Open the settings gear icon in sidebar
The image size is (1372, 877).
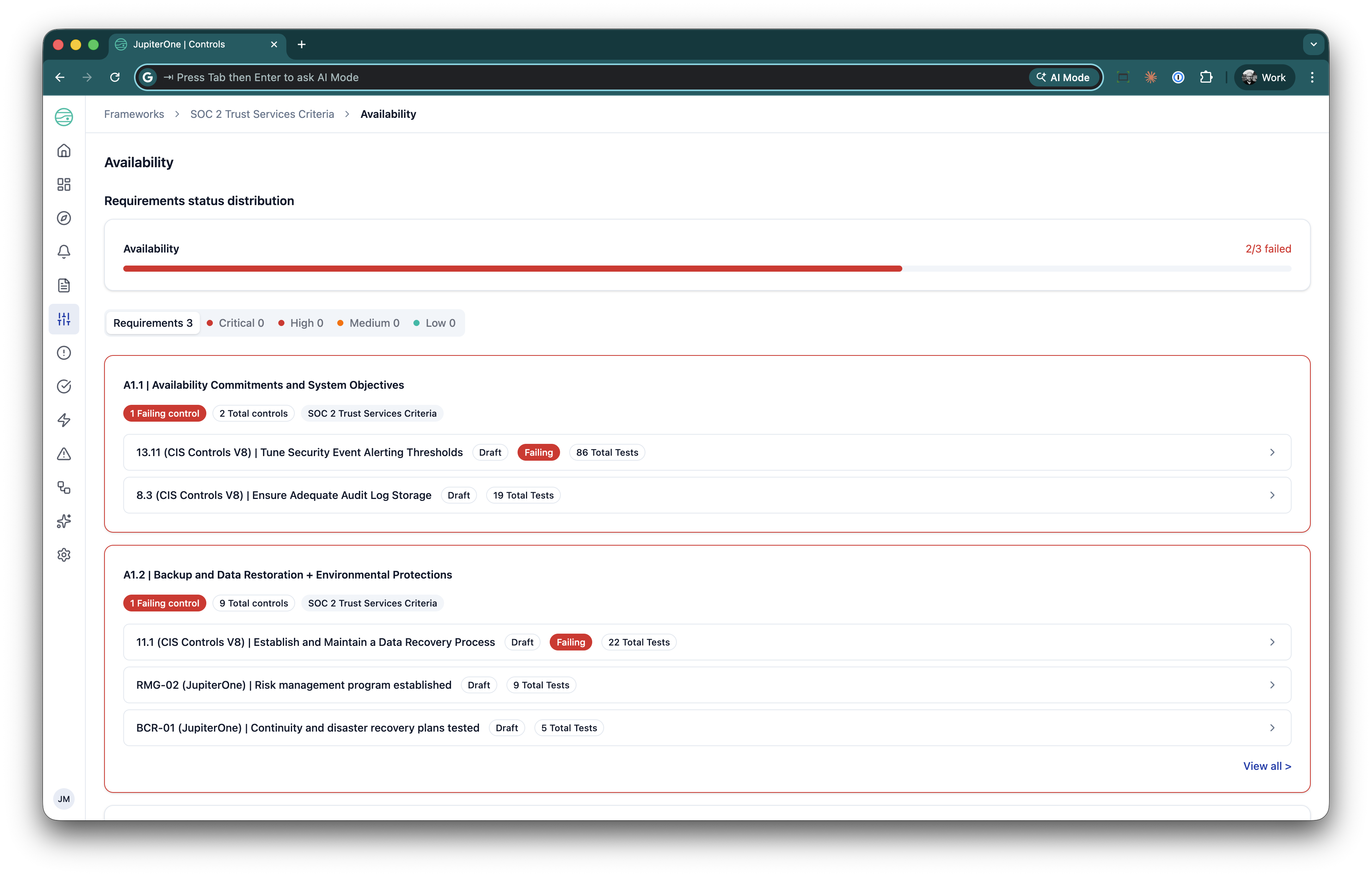click(x=64, y=555)
